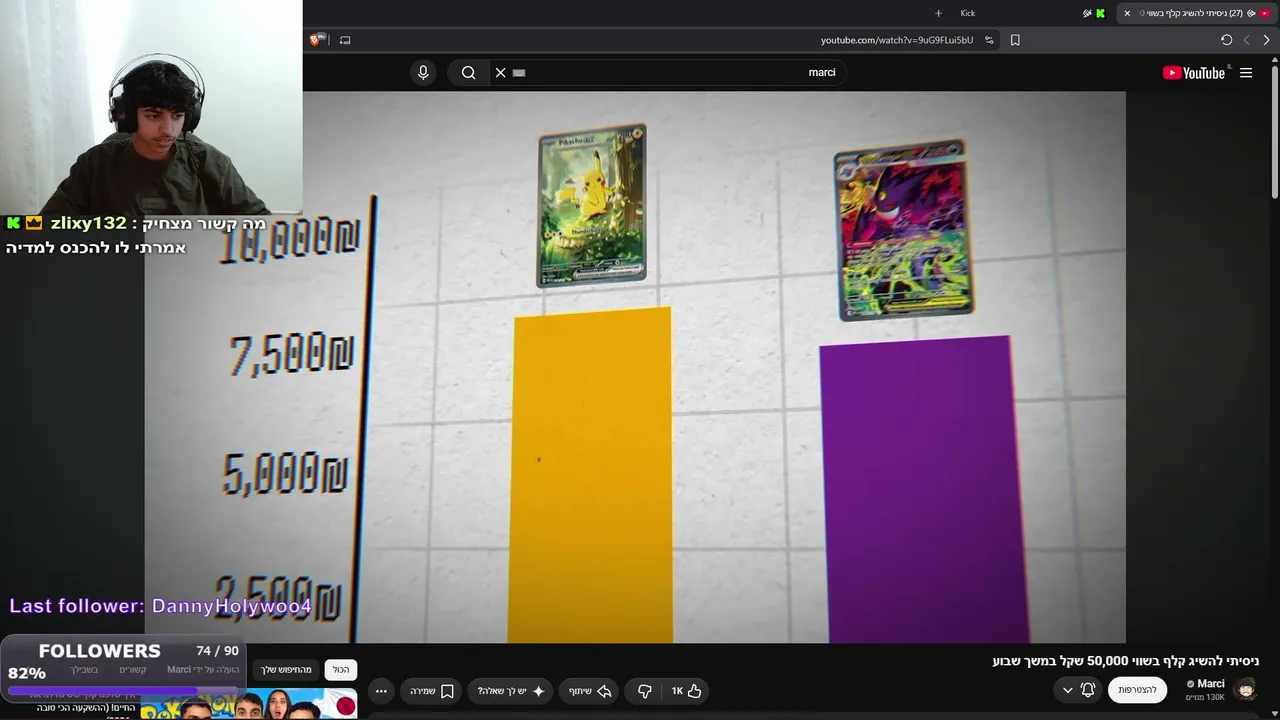
Task: Open site settings icon beside the URL
Action: pyautogui.click(x=989, y=40)
